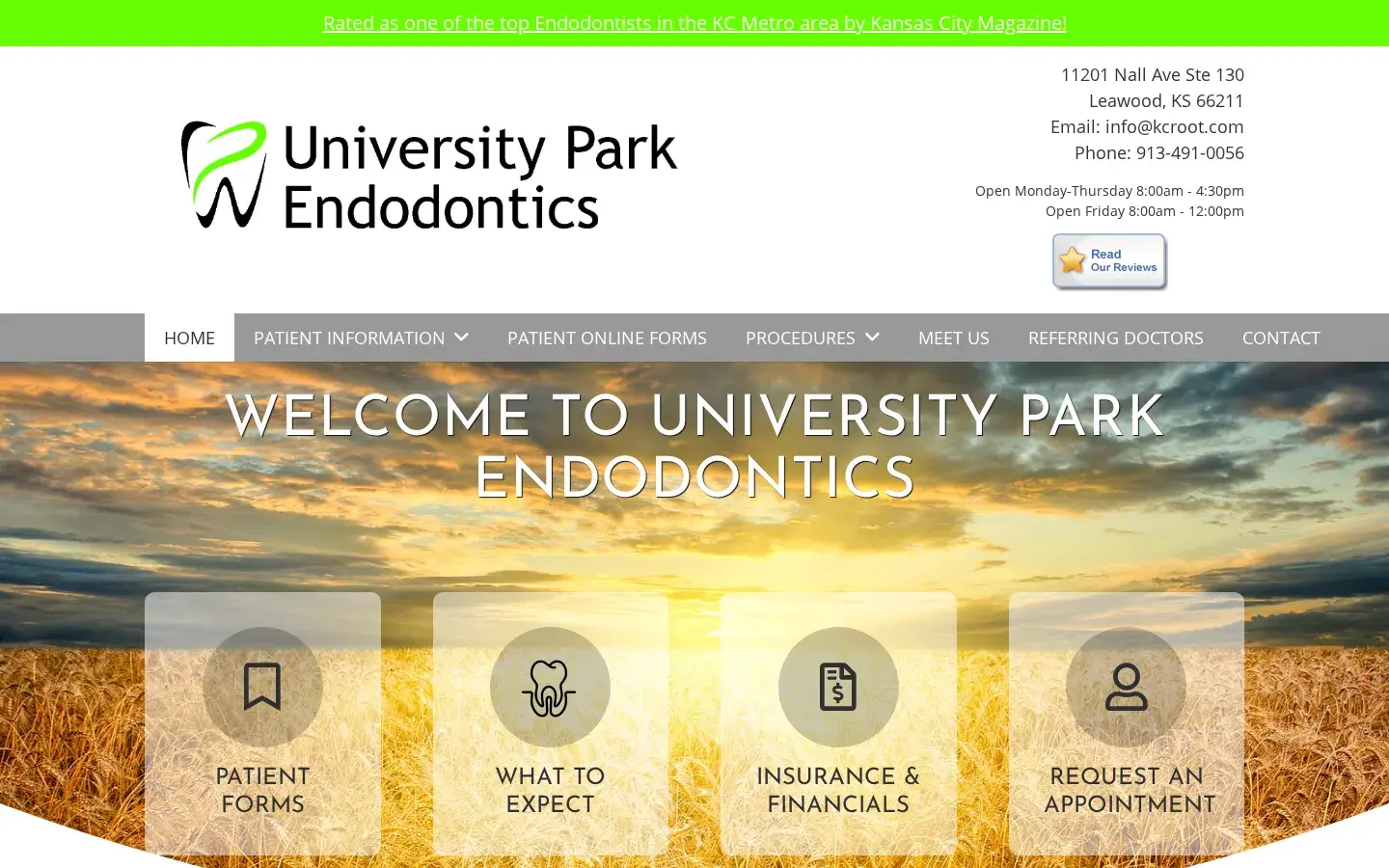The height and width of the screenshot is (868, 1389).
Task: Click the info@kcroot.com email address
Action: (1174, 126)
